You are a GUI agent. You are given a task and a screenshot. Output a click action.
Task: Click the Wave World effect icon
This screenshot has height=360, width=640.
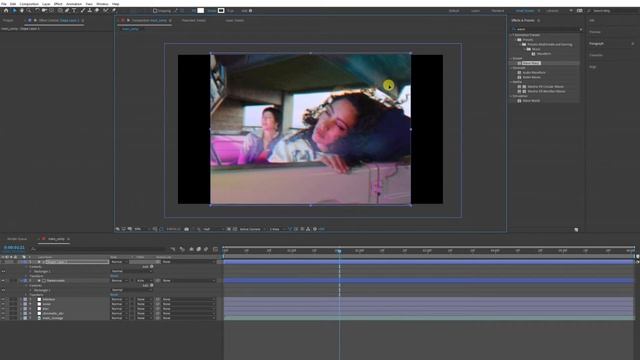[519, 100]
